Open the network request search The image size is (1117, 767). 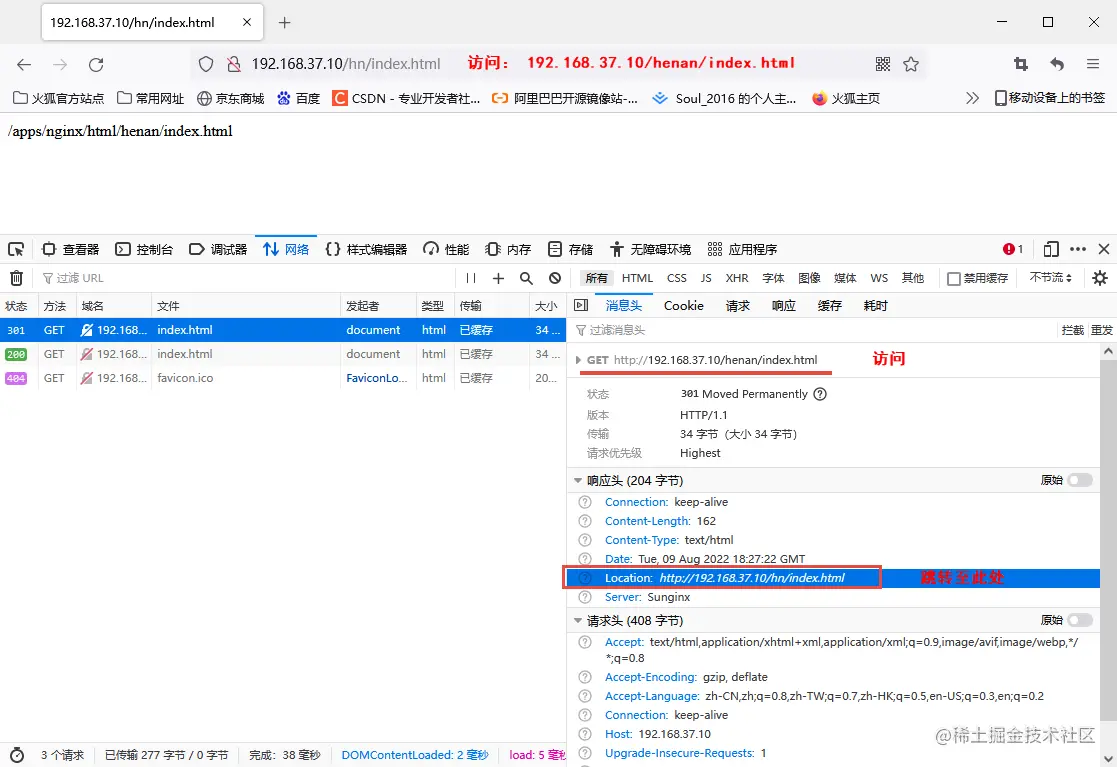[x=526, y=278]
